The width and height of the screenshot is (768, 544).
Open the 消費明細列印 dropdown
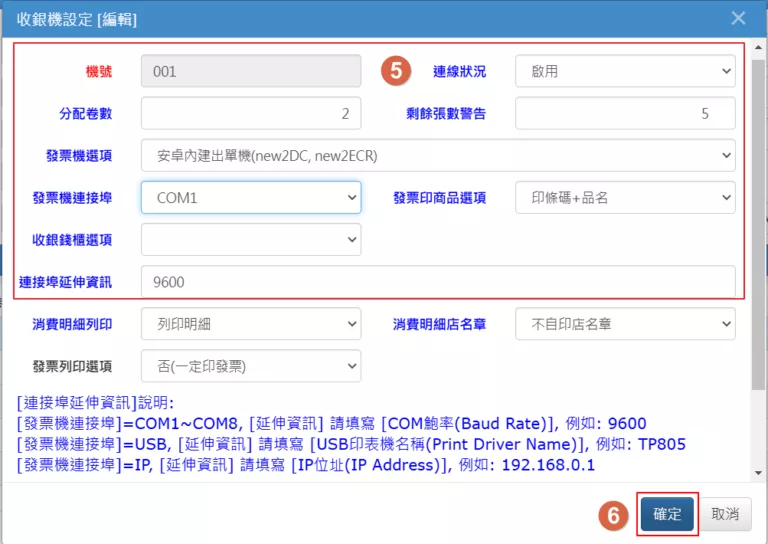coord(251,324)
